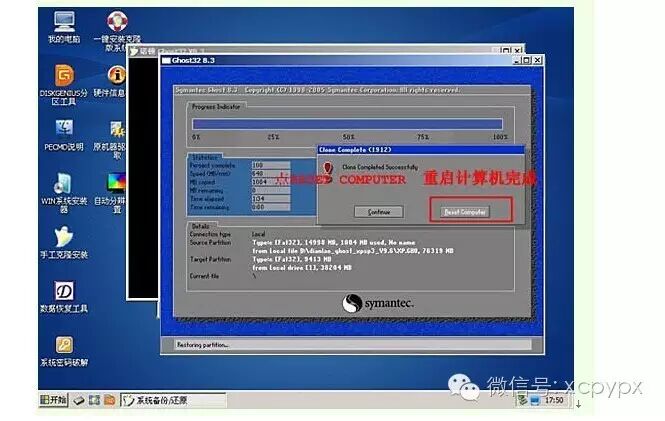Select the 系统备份/还原 taskbar button
Image resolution: width=665 pixels, height=421 pixels.
tap(173, 400)
